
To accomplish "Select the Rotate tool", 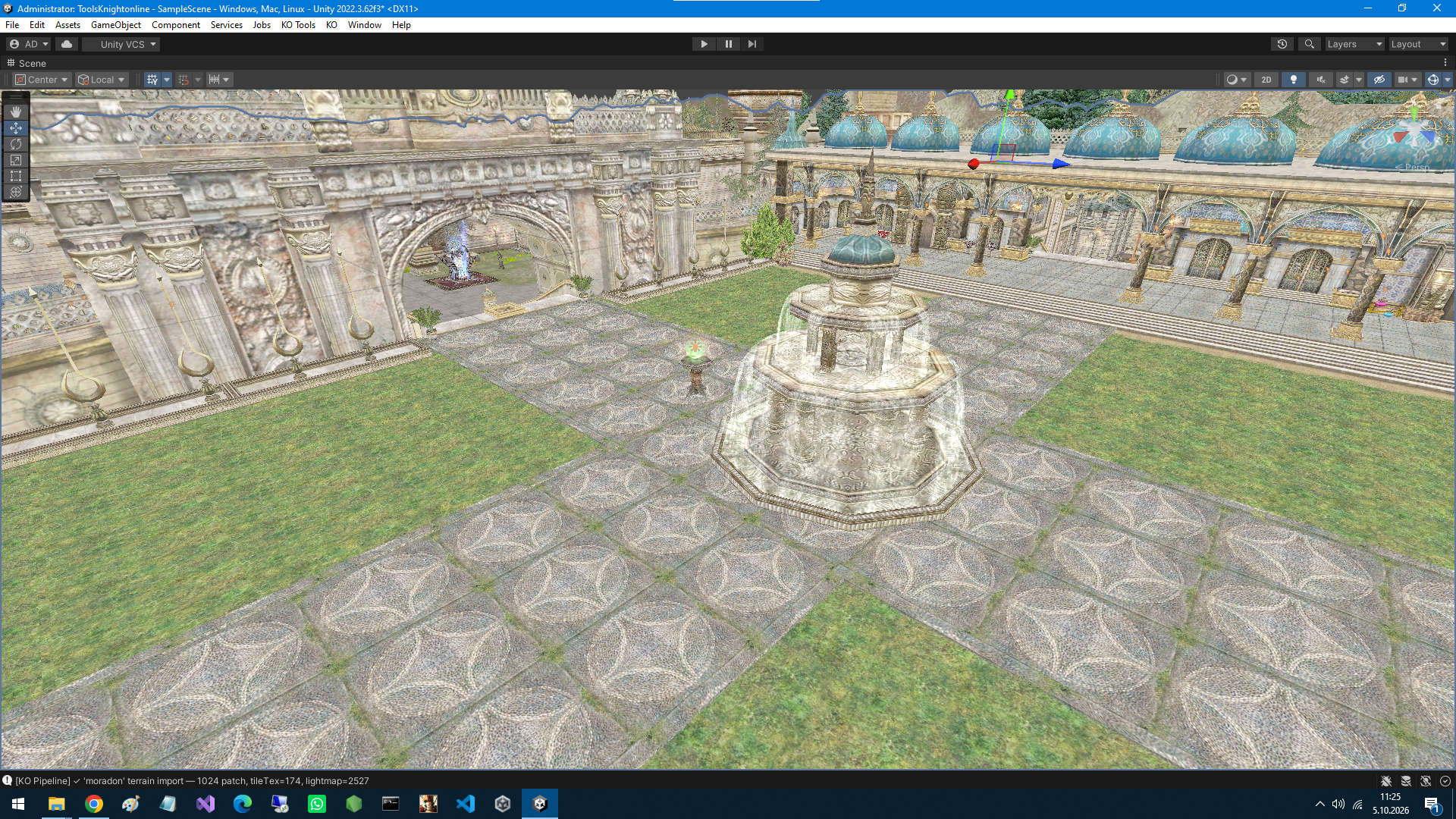I will (16, 144).
